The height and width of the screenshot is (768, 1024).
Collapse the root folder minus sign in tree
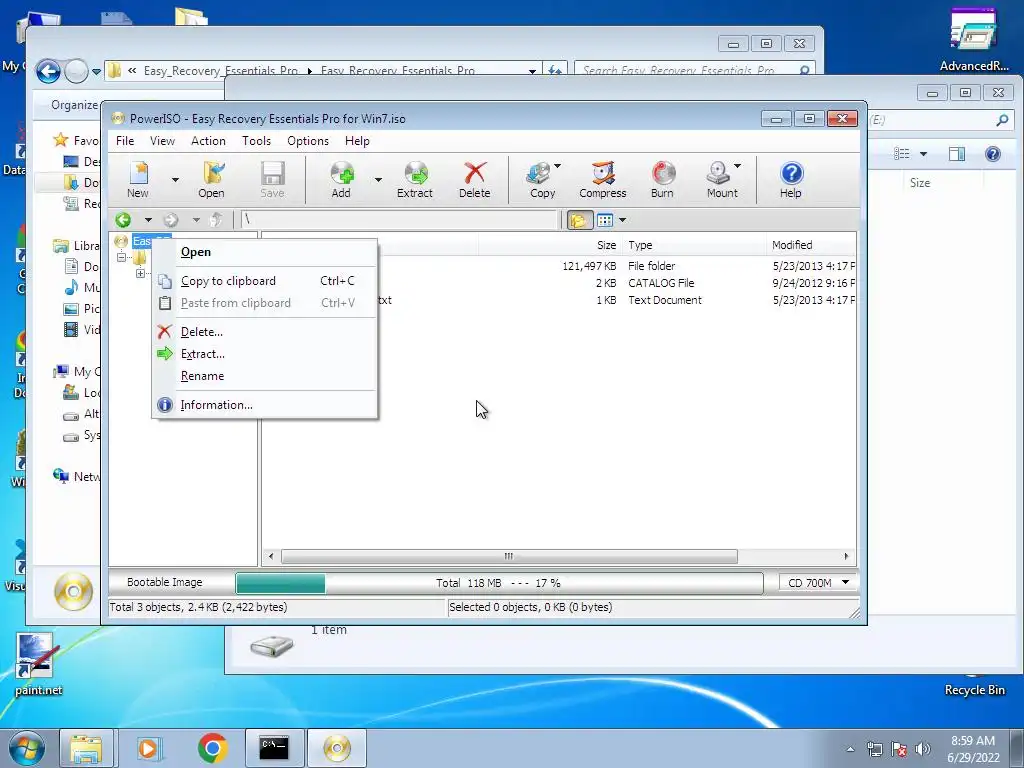pos(121,257)
